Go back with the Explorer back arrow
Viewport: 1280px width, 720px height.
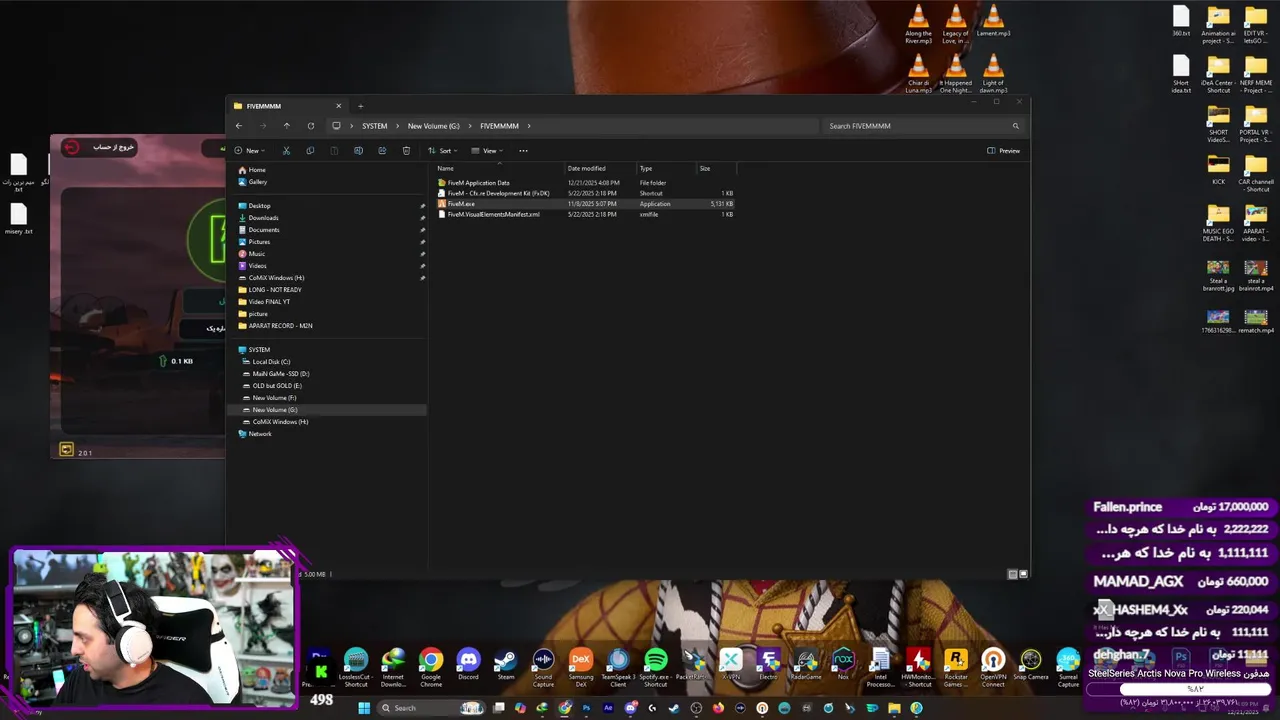(x=238, y=126)
